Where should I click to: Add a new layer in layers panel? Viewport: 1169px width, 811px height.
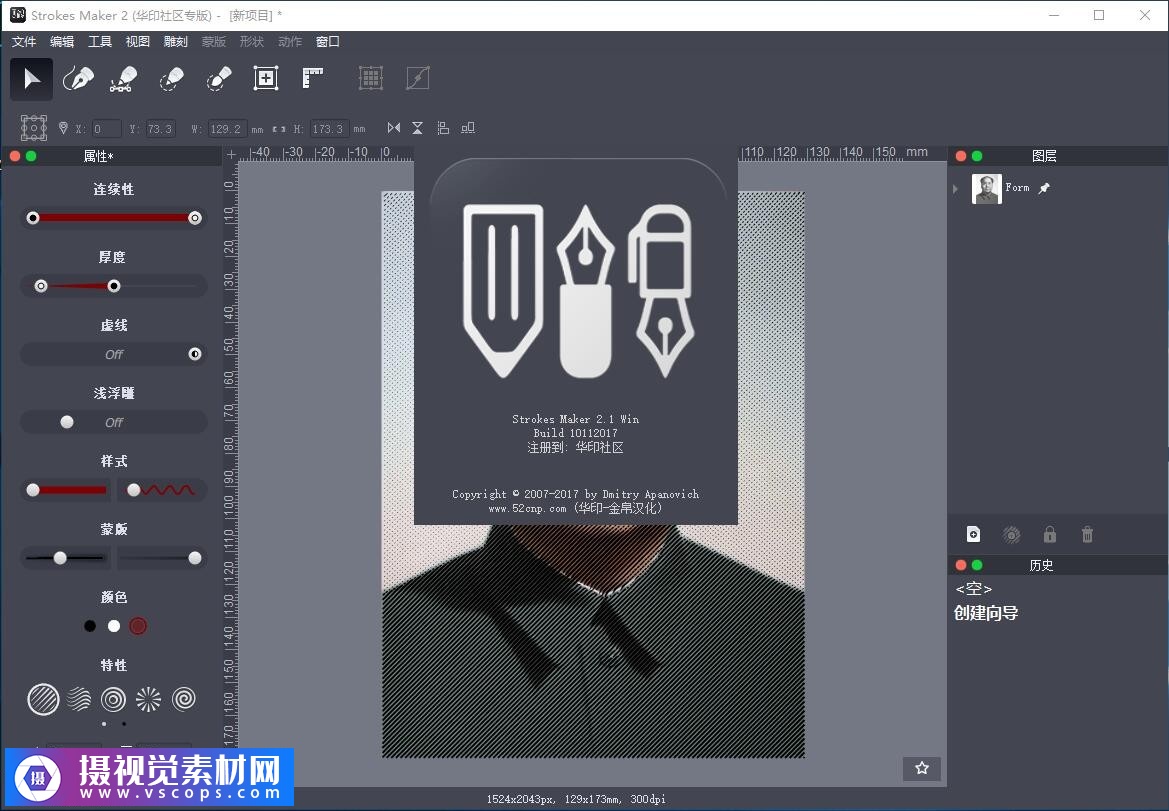tap(974, 535)
